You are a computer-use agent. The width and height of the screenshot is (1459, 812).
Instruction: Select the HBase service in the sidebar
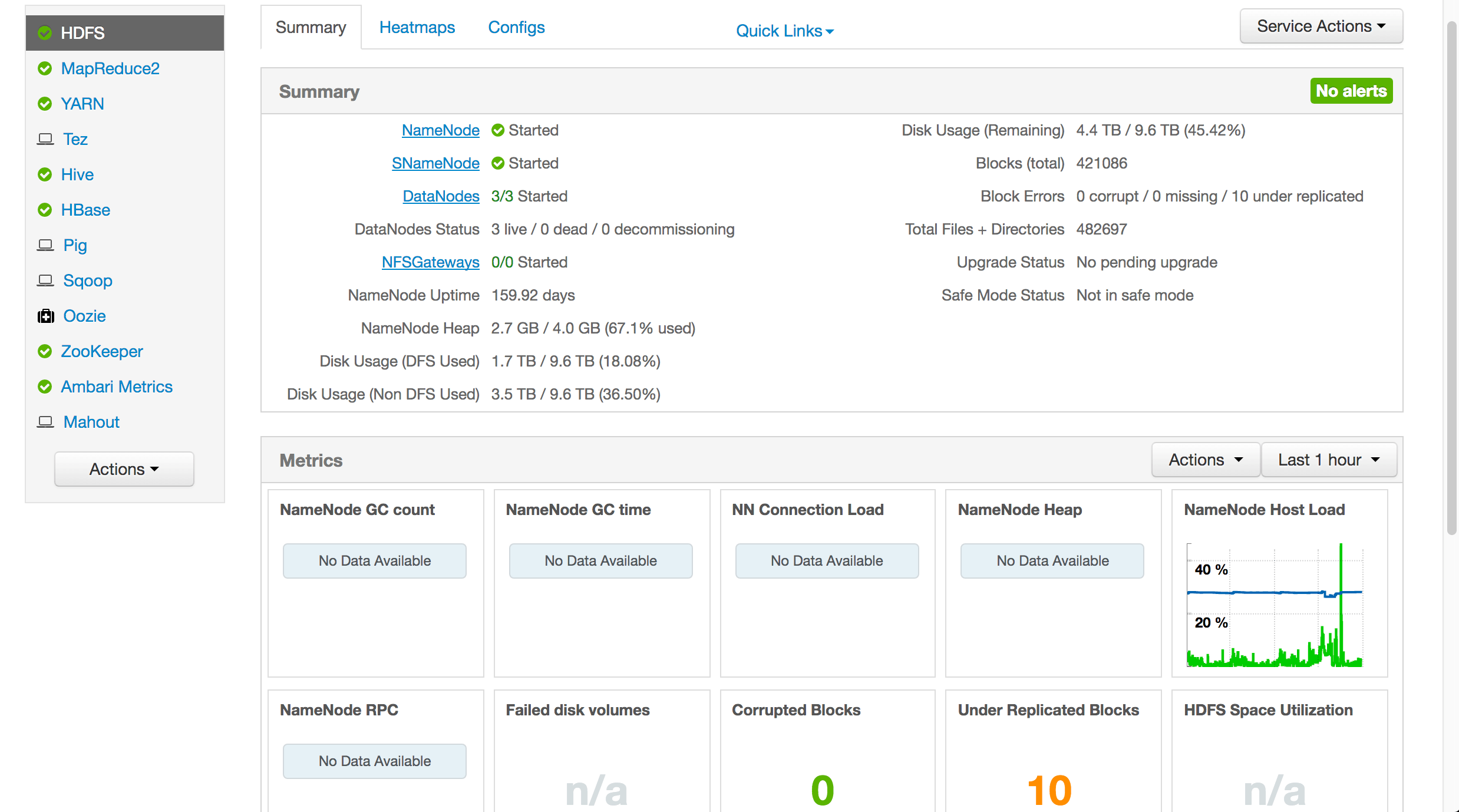(x=85, y=210)
